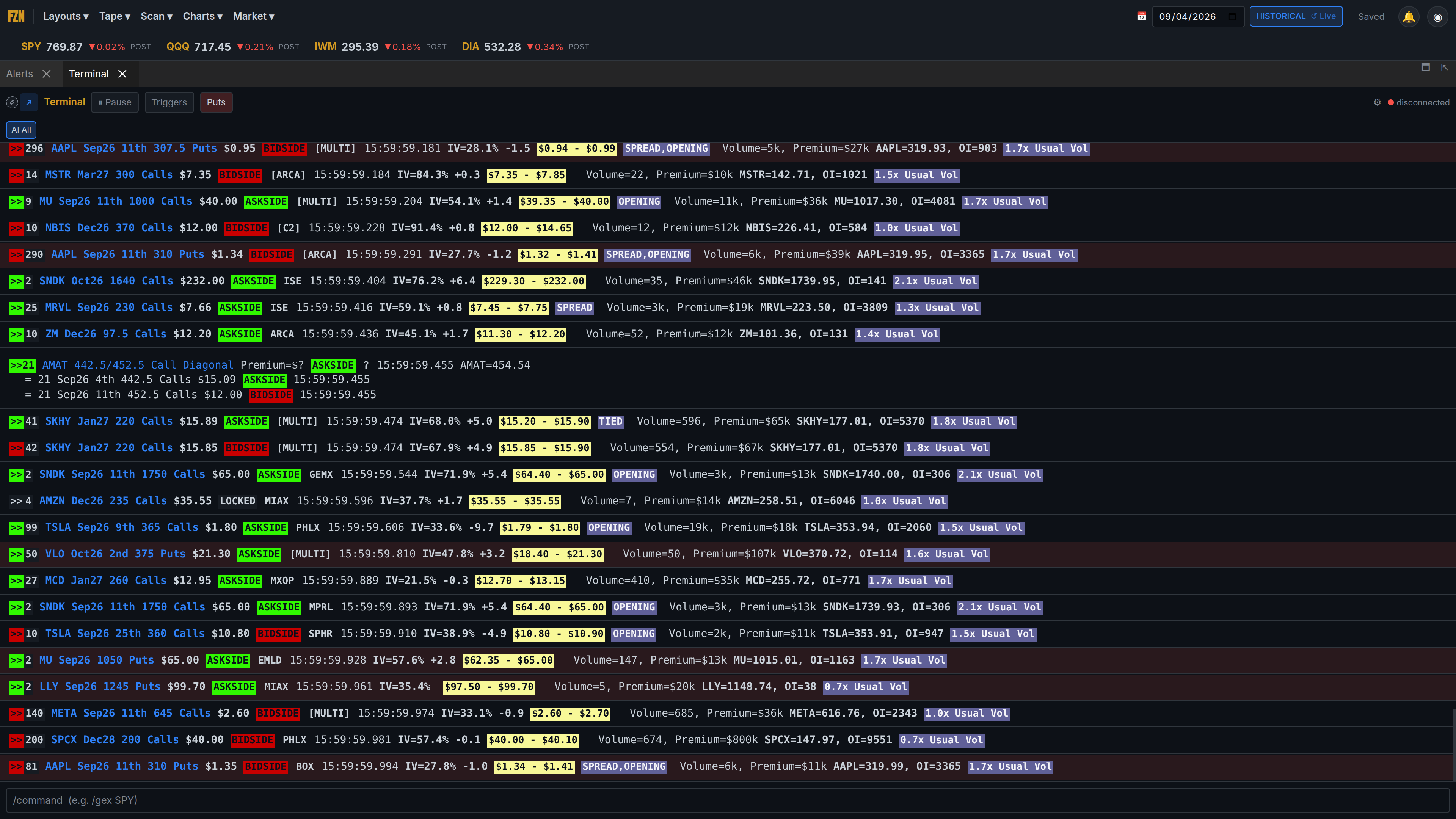The width and height of the screenshot is (1456, 819).
Task: Click BIDSIDE tag on TSLA Sep26 25th 360 Calls row
Action: (279, 634)
